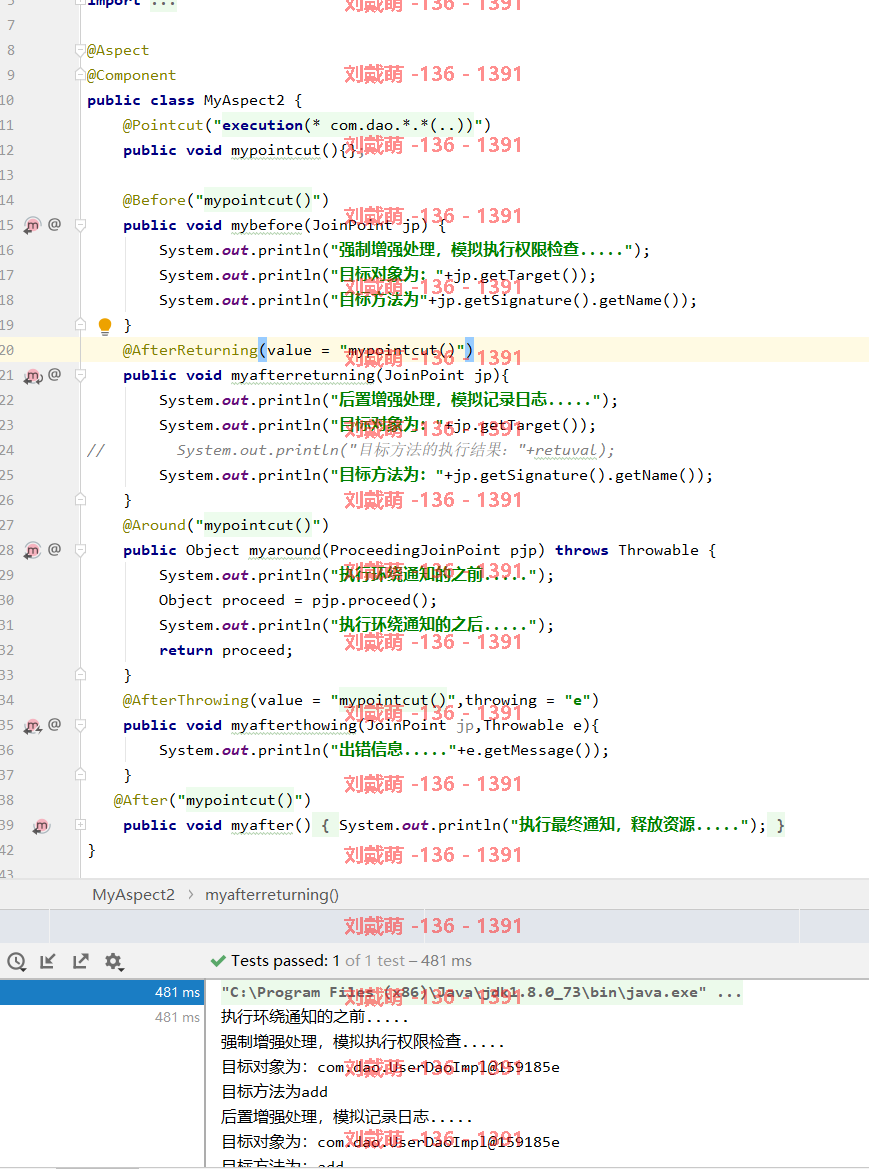This screenshot has width=869, height=1169.
Task: Click line number 30 in the gutter
Action: pyautogui.click(x=7, y=600)
